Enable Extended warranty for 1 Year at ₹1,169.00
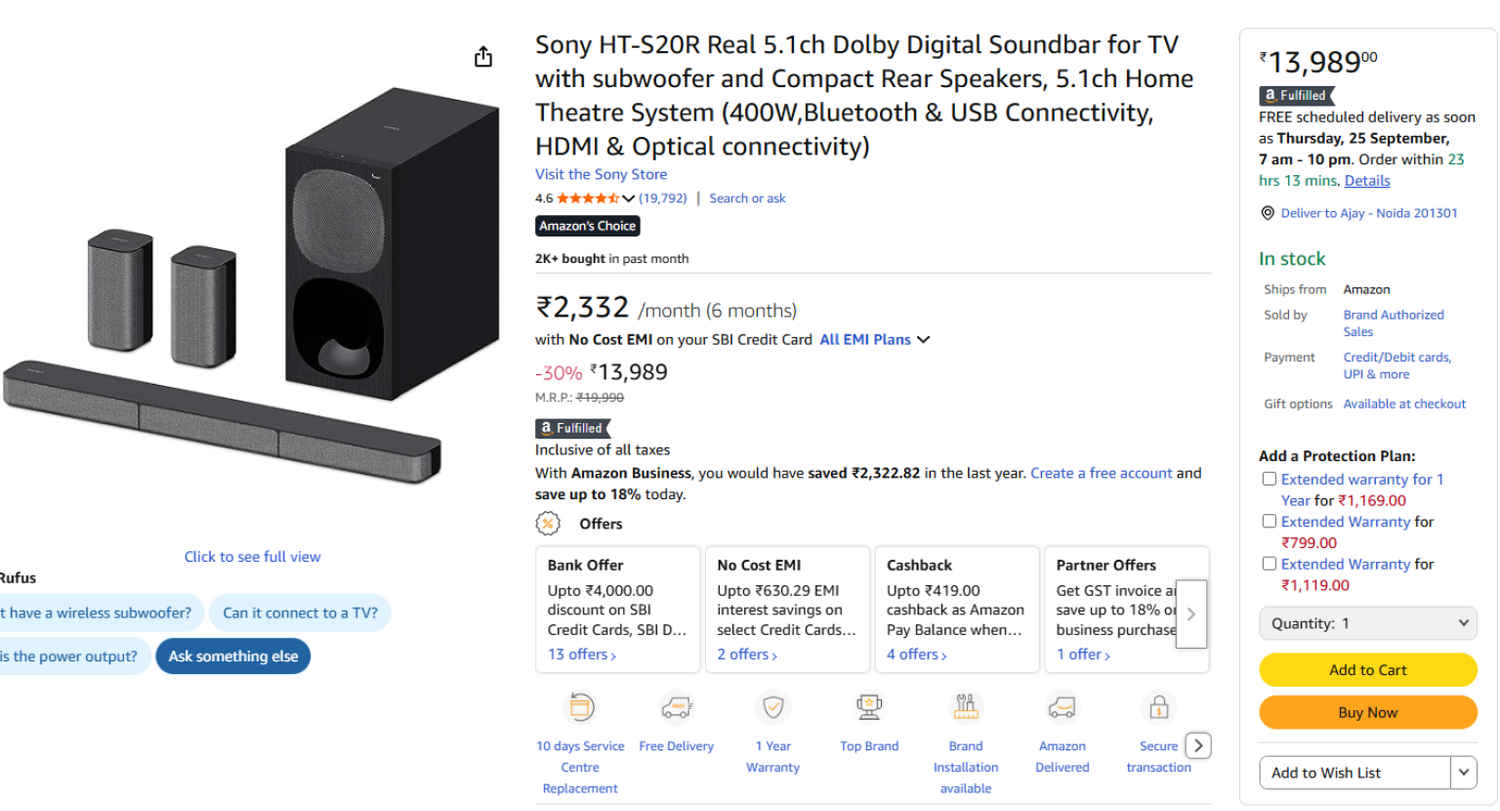The width and height of the screenshot is (1500, 811). pos(1269,478)
